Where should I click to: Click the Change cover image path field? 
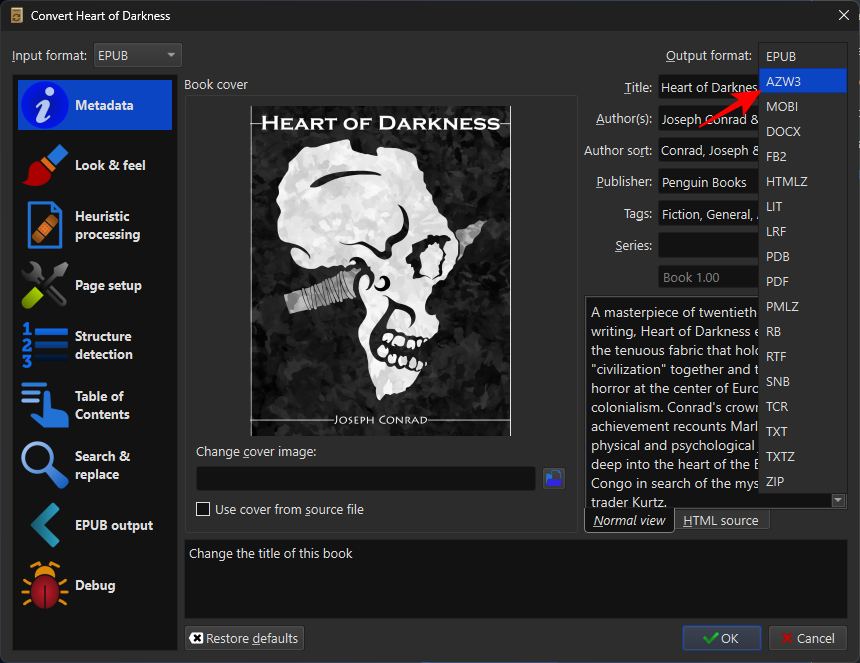366,478
